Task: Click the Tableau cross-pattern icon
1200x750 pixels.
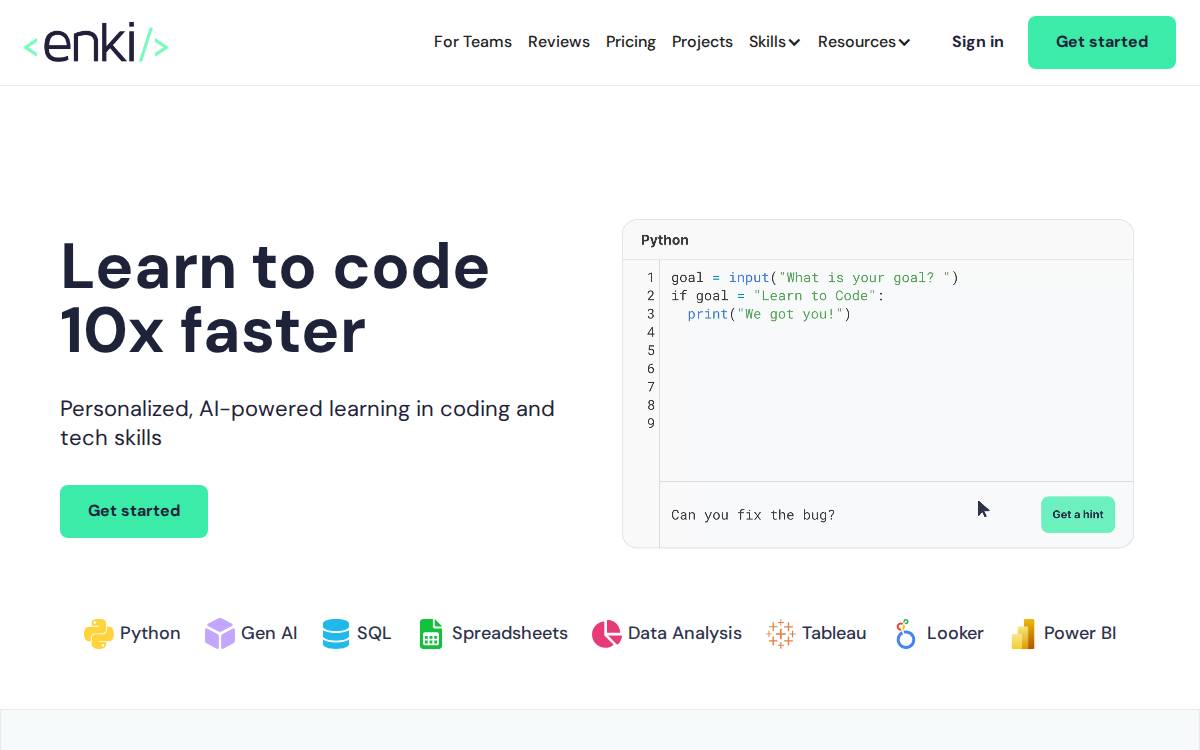Action: point(780,633)
